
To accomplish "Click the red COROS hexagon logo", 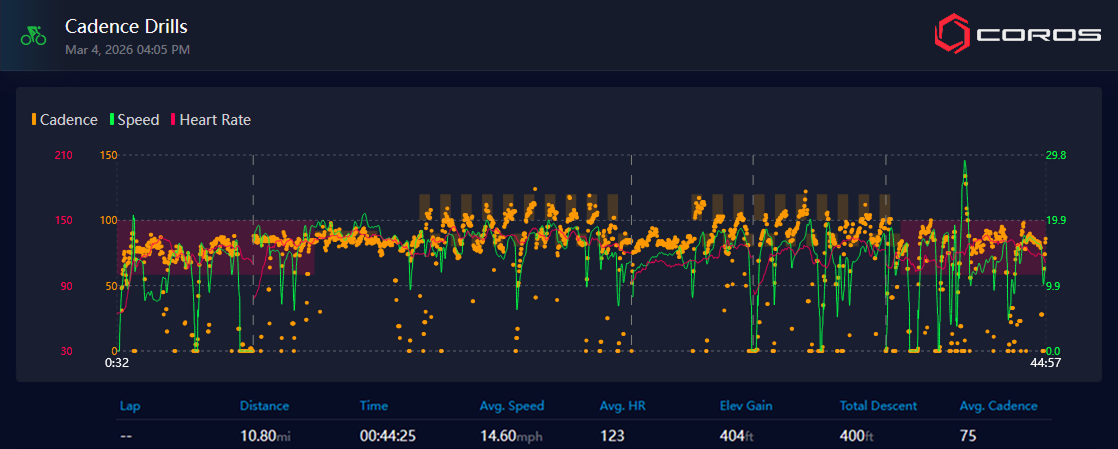I will tap(951, 35).
